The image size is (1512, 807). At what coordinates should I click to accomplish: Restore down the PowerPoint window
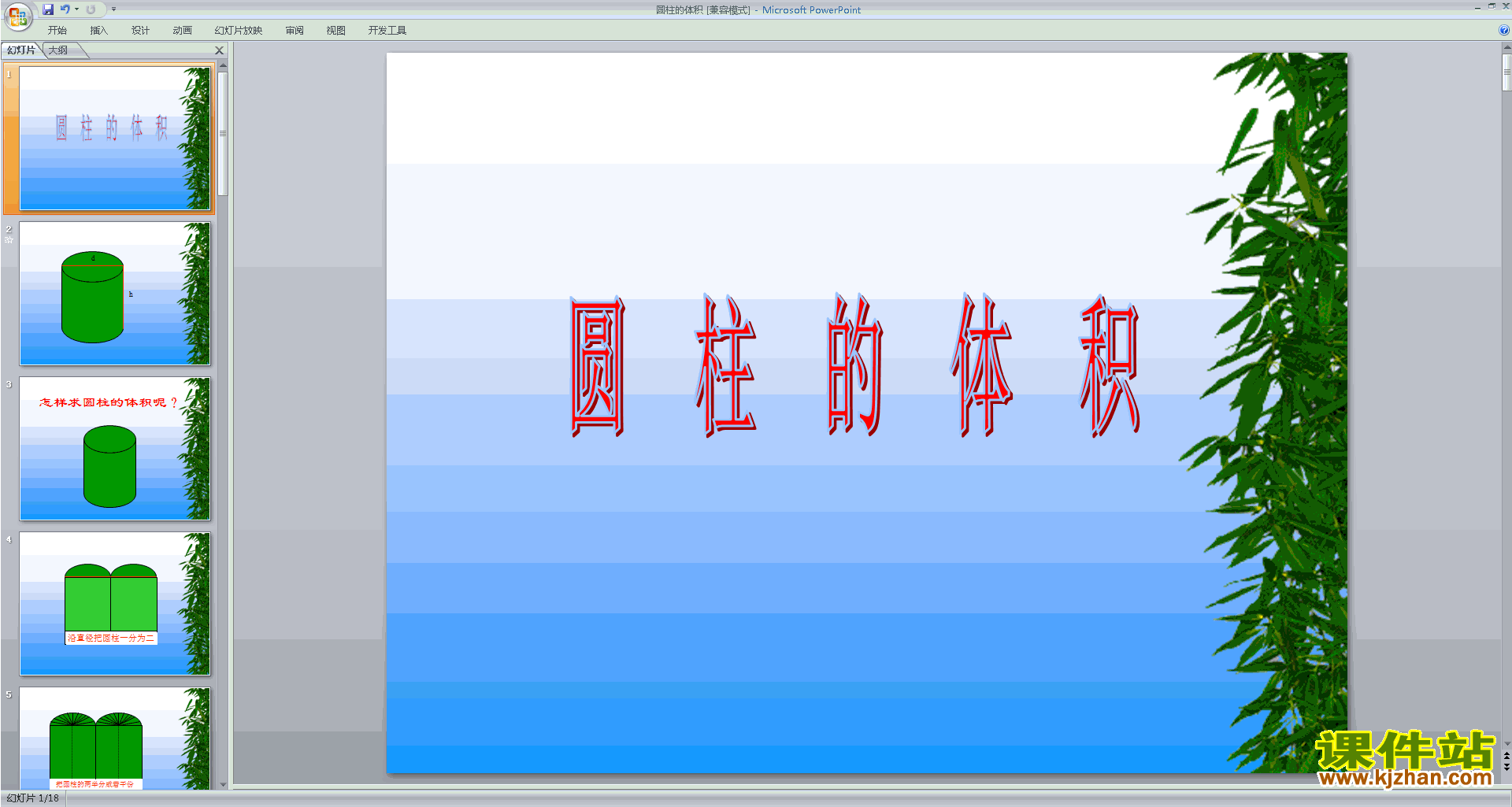point(1492,6)
